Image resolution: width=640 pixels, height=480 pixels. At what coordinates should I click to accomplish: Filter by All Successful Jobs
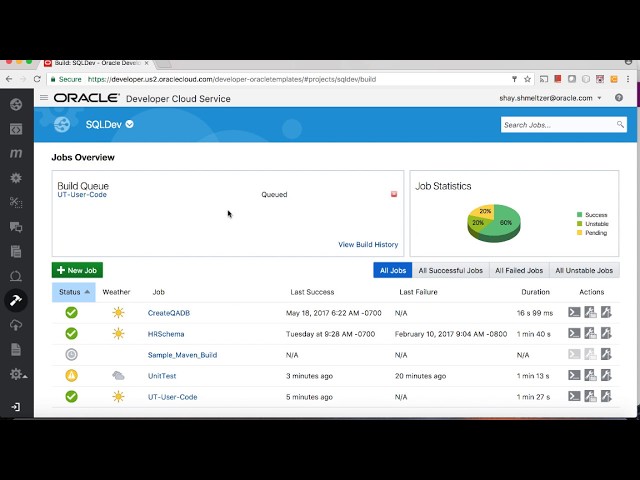(x=451, y=270)
